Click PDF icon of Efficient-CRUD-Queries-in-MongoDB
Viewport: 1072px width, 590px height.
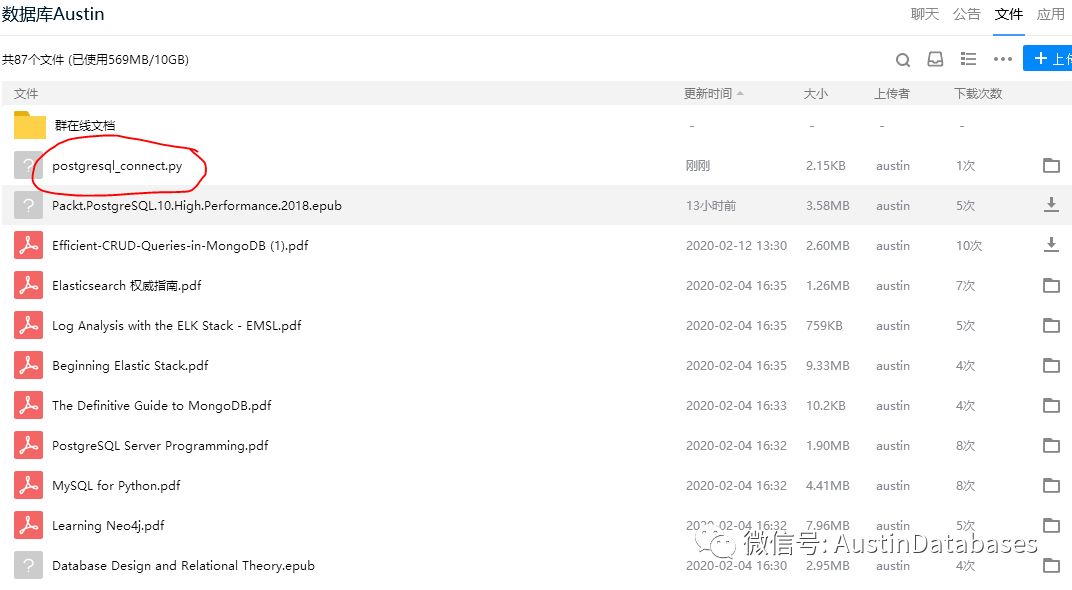pos(28,245)
